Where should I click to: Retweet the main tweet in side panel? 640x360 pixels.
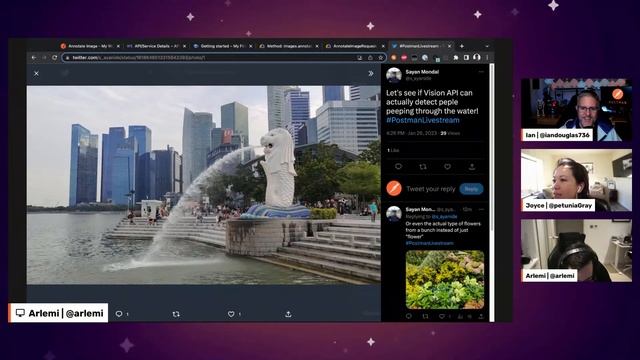click(423, 166)
